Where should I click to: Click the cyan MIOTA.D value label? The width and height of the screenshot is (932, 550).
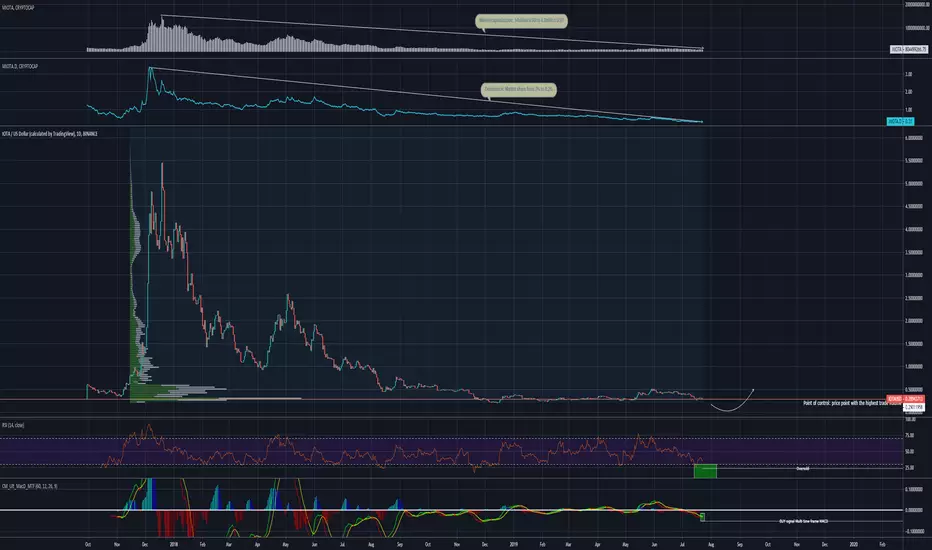tap(900, 121)
